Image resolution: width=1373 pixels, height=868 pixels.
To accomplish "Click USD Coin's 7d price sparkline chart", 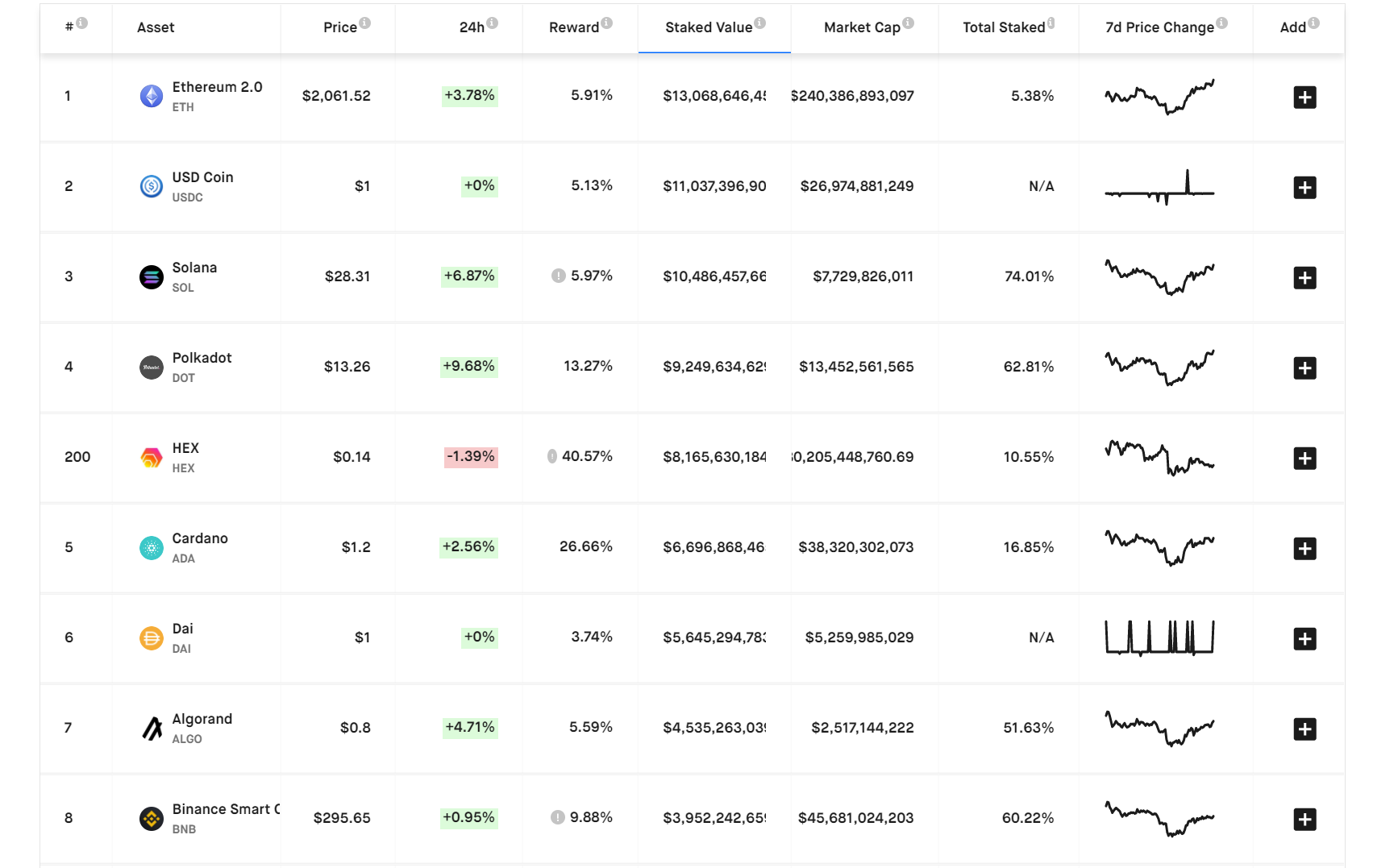I will click(x=1159, y=187).
